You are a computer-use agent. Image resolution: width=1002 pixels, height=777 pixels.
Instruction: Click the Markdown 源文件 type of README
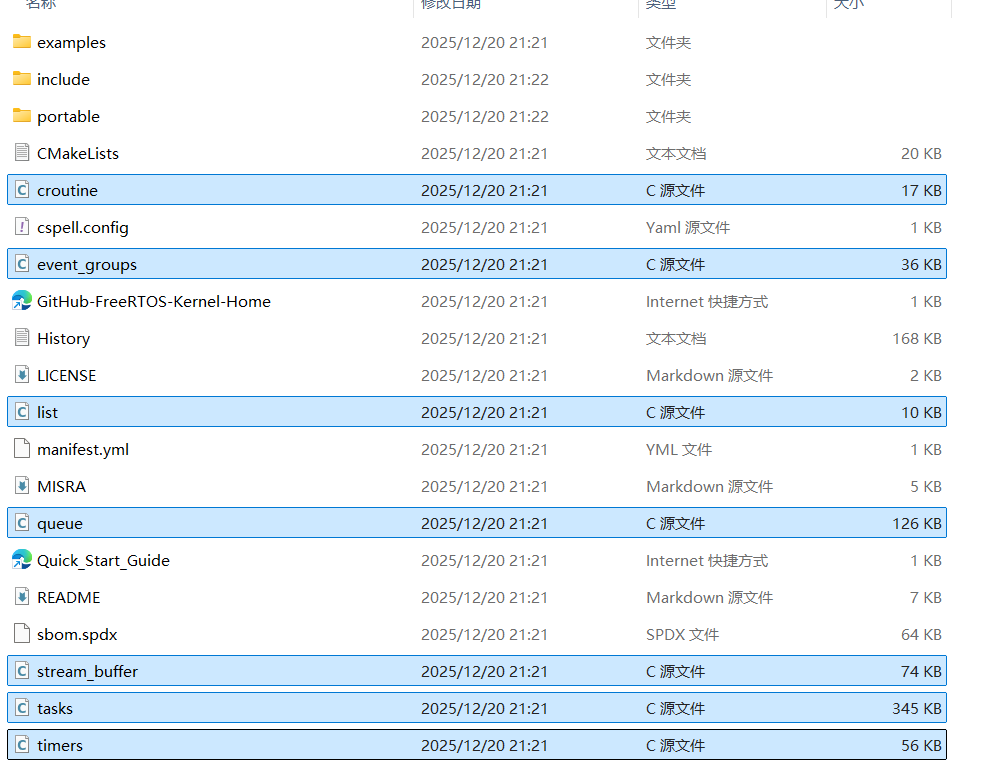click(709, 597)
